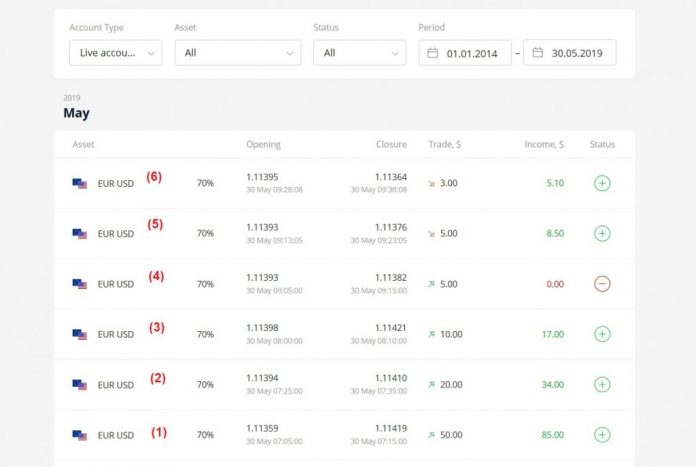Viewport: 696px width, 467px height.
Task: Expand the green plus icon for trade (1)
Action: [602, 435]
